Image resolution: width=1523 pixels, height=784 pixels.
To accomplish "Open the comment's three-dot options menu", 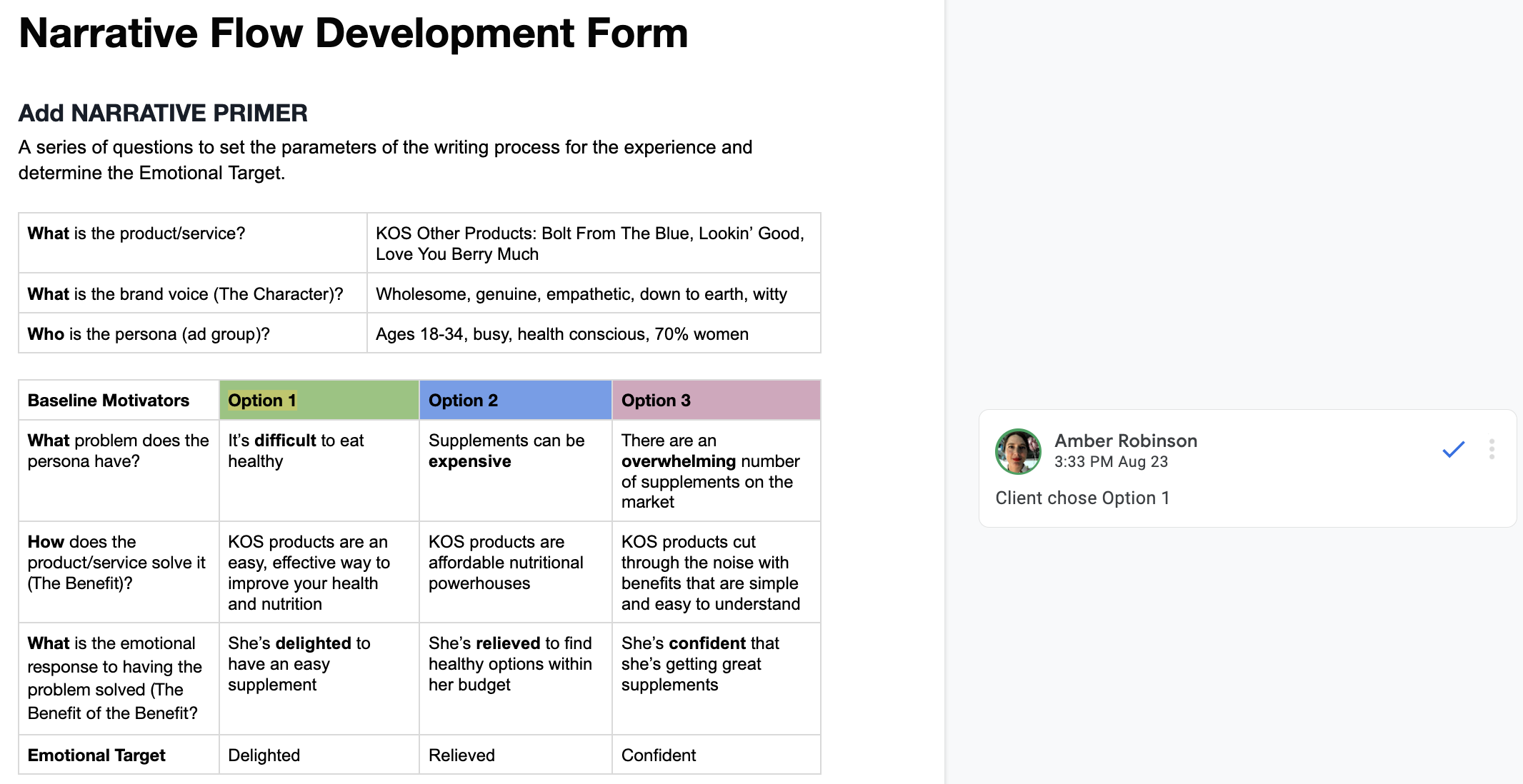I will tap(1492, 449).
